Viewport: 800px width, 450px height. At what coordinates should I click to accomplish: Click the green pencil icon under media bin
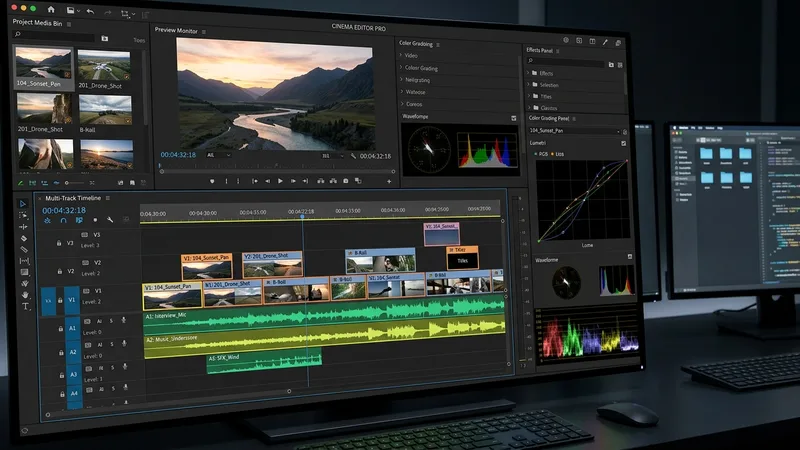click(x=20, y=183)
